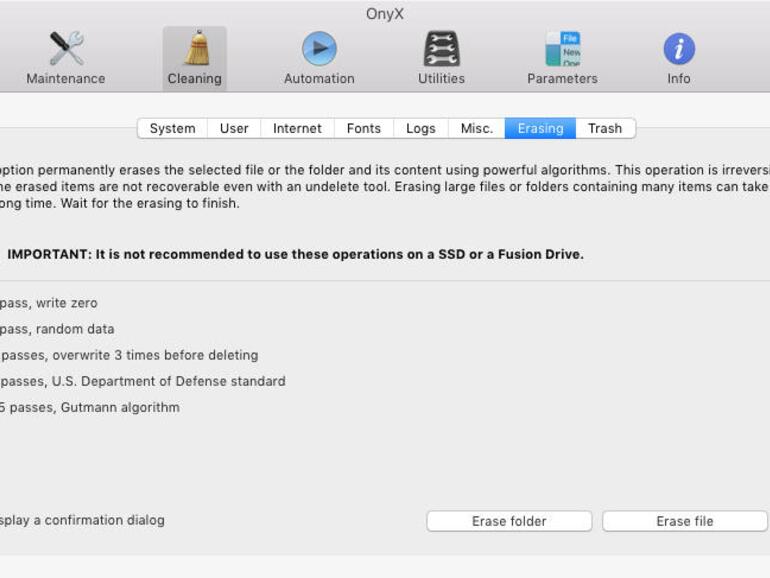
Task: Click the Erase file button
Action: (x=685, y=521)
